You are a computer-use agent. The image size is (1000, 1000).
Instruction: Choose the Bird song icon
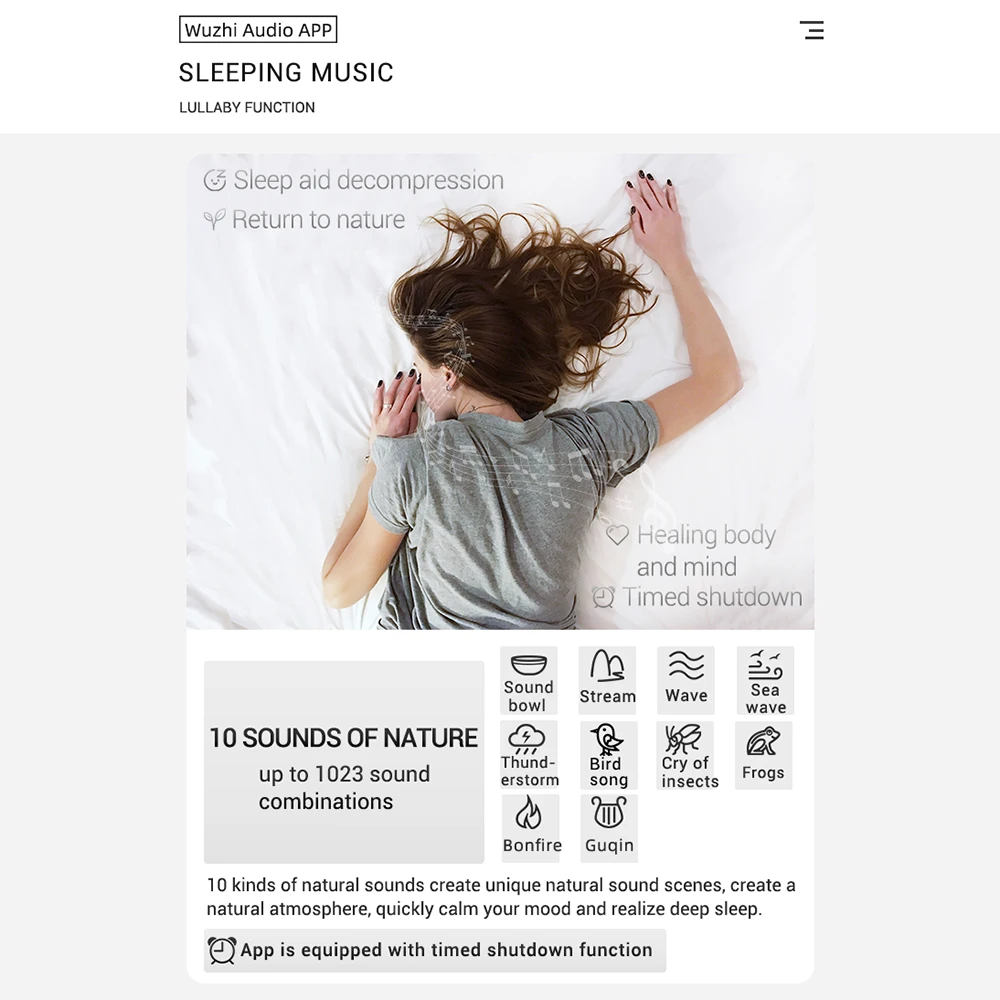608,755
